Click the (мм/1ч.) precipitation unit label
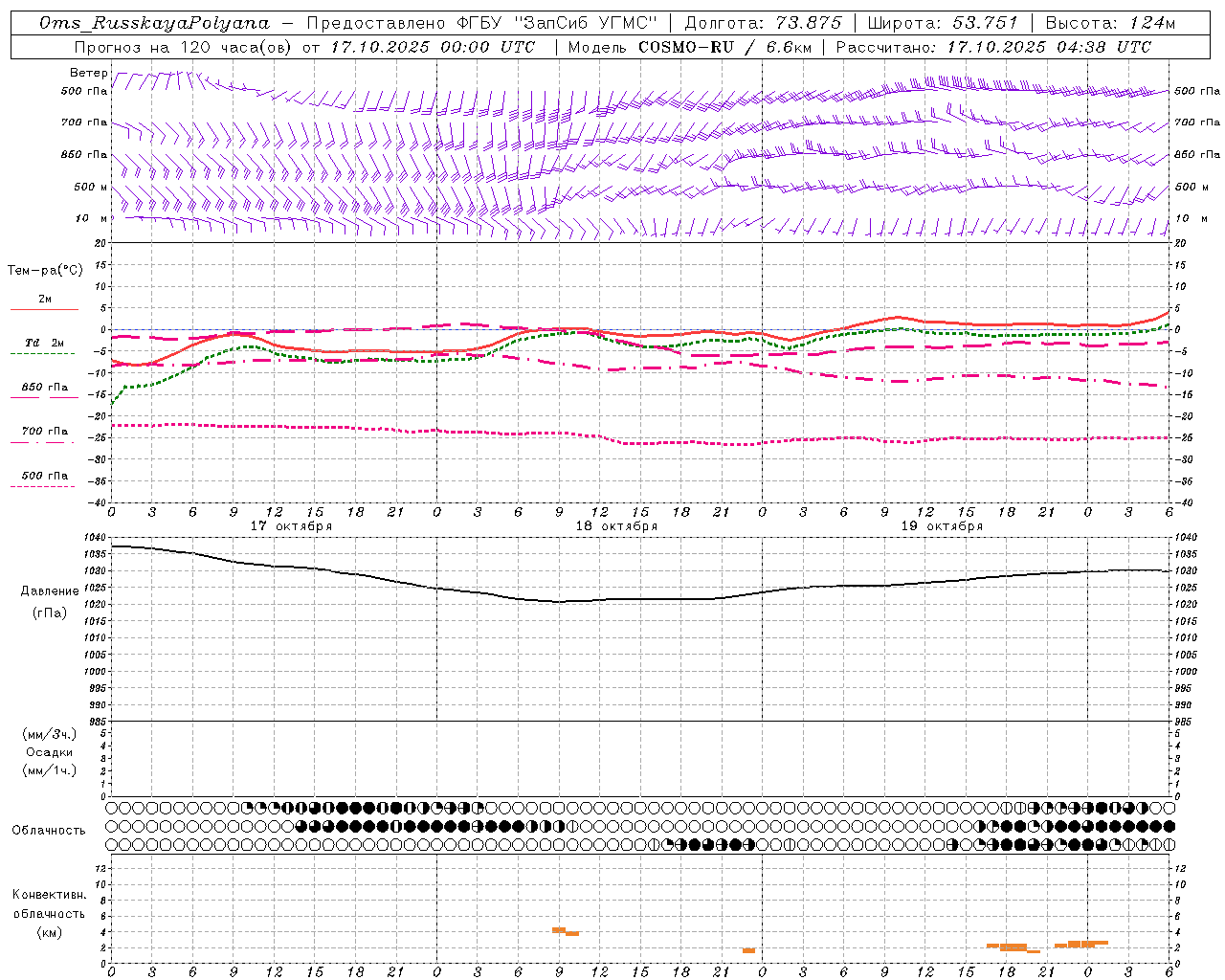1225x980 pixels. [50, 770]
